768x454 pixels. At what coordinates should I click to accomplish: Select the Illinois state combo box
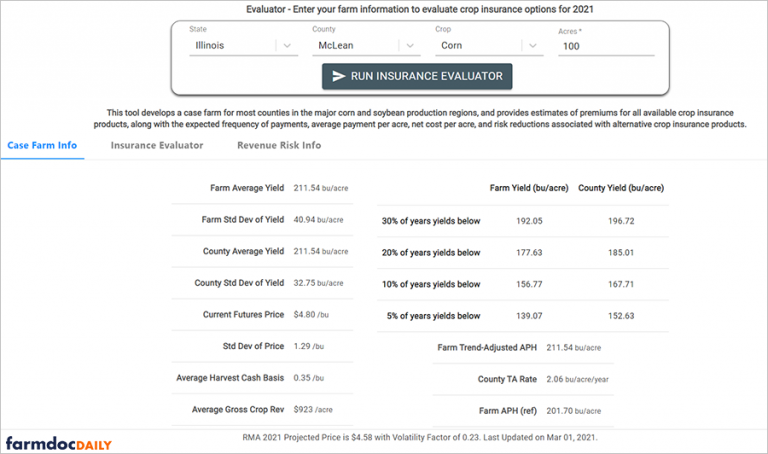pos(243,46)
